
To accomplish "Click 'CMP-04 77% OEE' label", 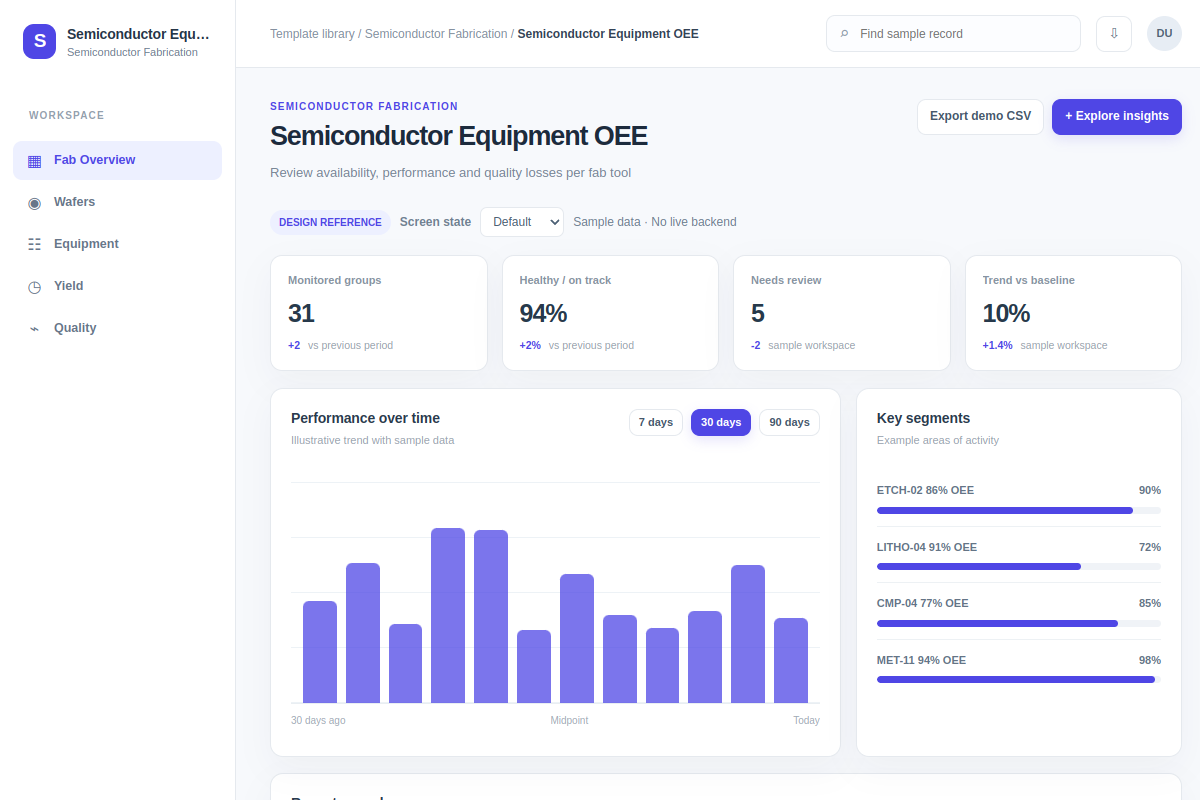I will click(x=923, y=603).
